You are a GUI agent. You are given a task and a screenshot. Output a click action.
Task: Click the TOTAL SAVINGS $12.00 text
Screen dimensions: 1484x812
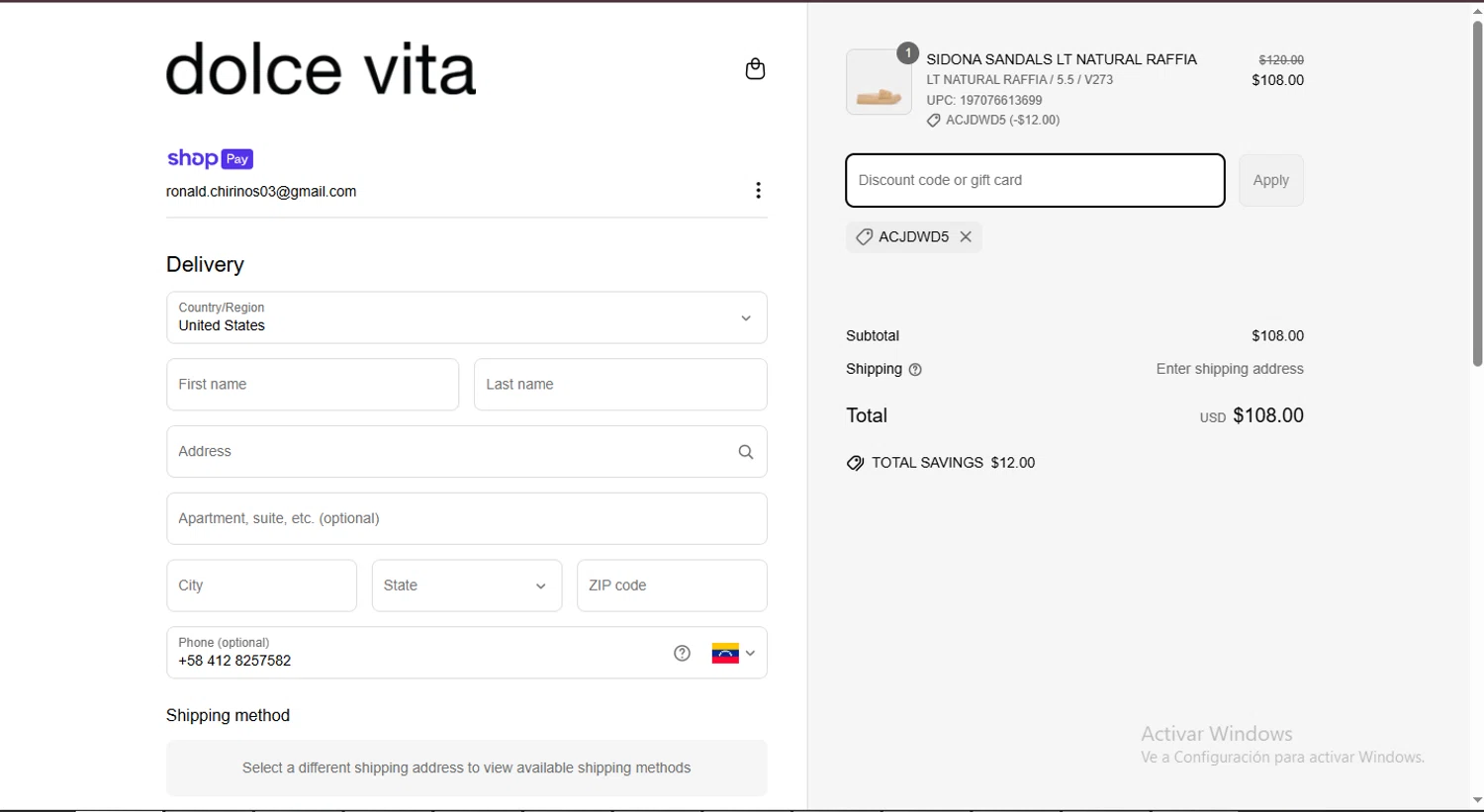(953, 463)
